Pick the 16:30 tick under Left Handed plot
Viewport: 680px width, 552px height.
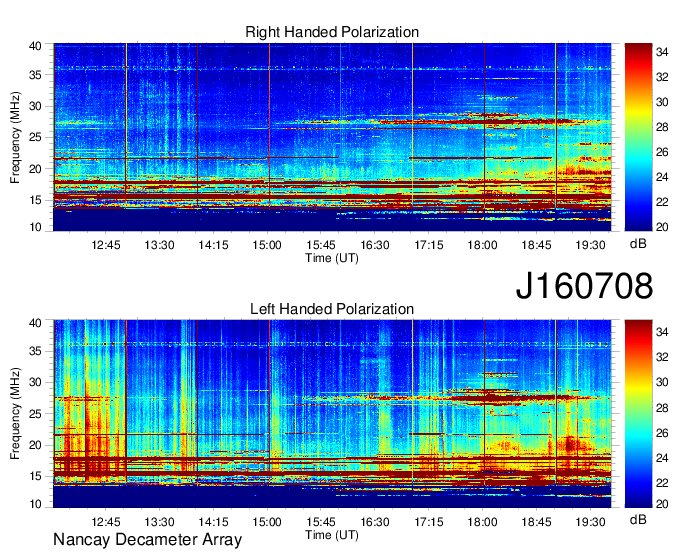[375, 522]
